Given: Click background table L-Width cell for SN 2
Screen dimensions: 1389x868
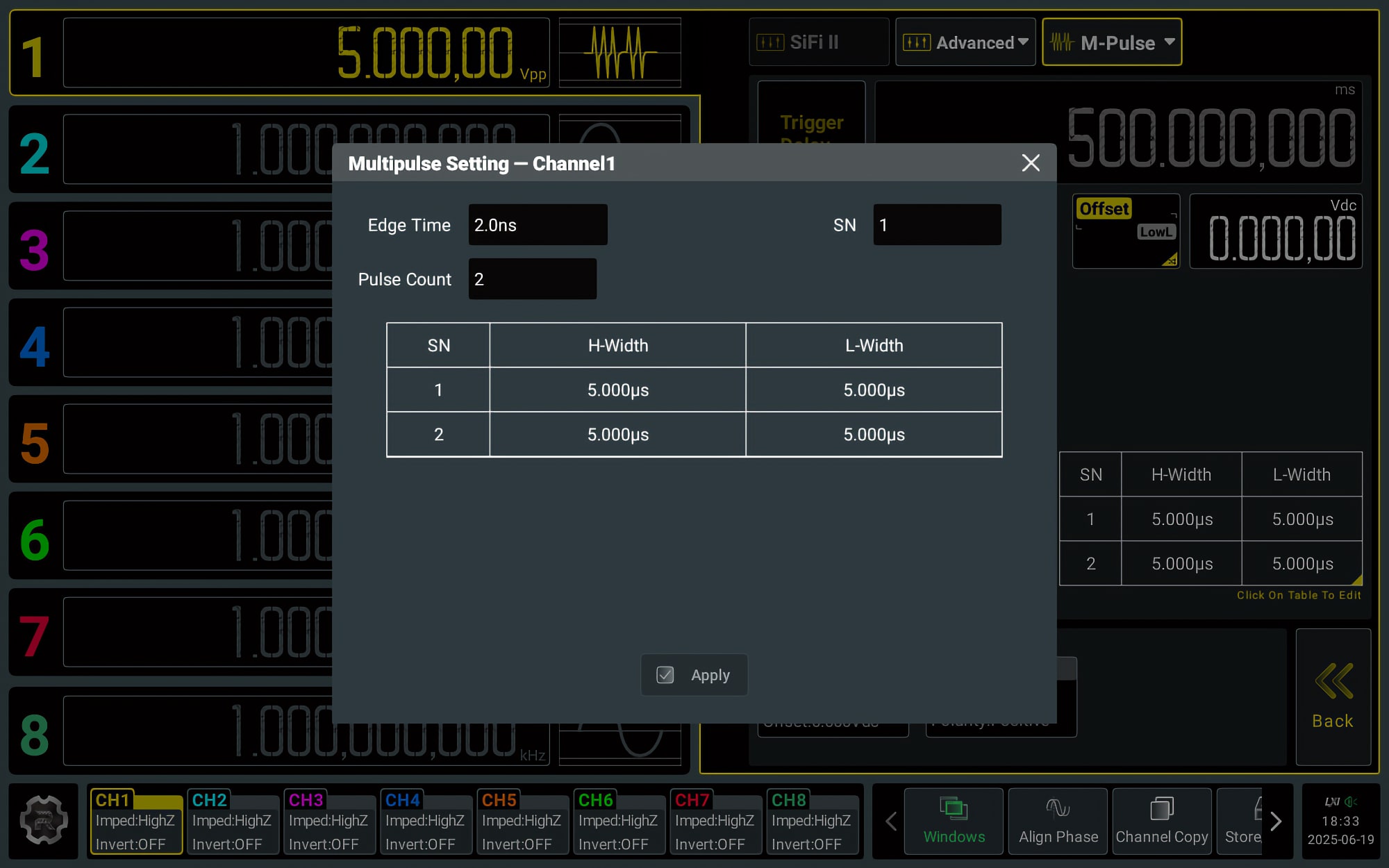Looking at the screenshot, I should coord(1302,564).
